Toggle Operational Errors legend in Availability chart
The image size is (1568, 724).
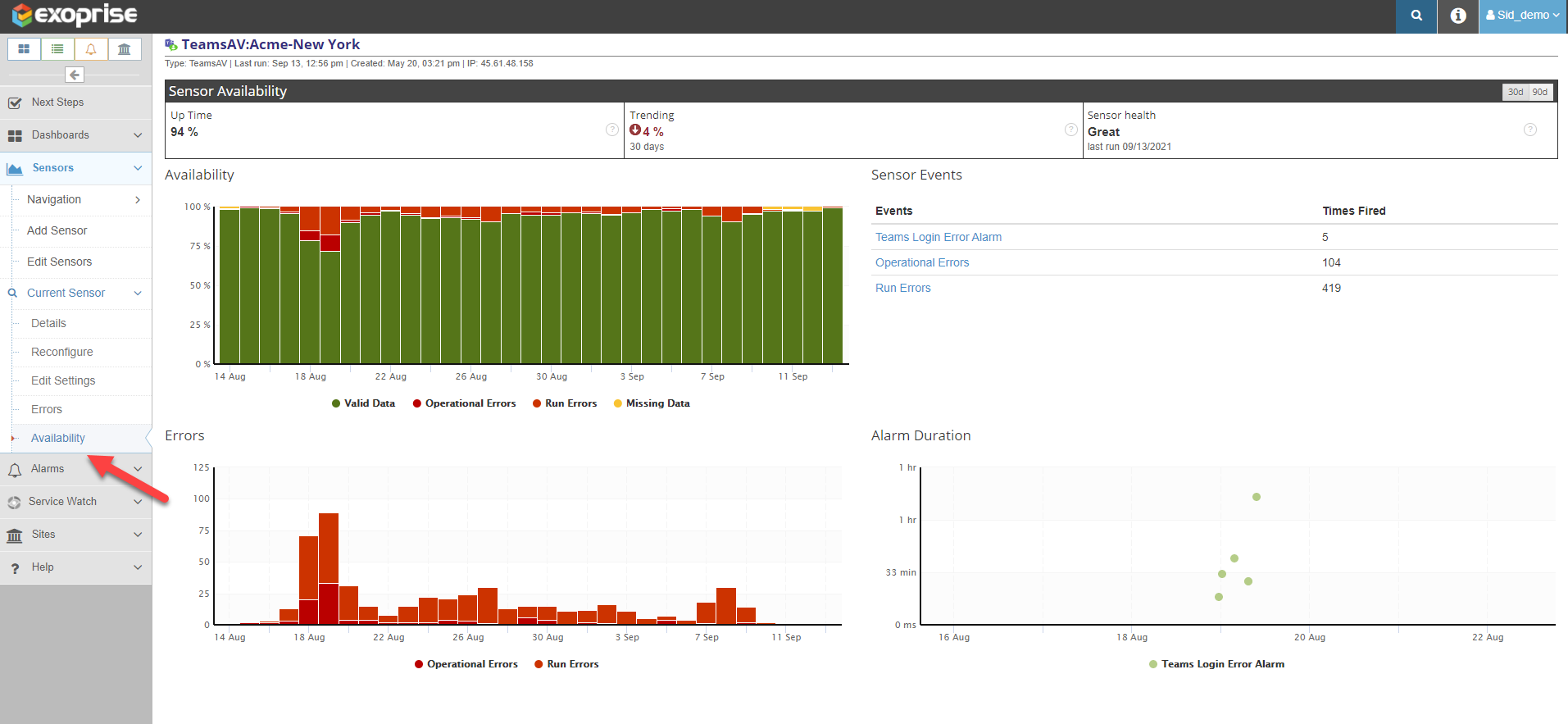(464, 403)
